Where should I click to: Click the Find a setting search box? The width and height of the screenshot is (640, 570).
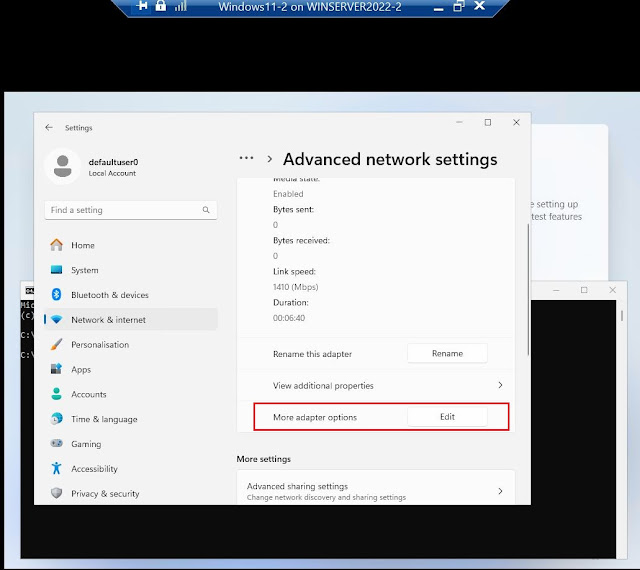[x=131, y=210]
